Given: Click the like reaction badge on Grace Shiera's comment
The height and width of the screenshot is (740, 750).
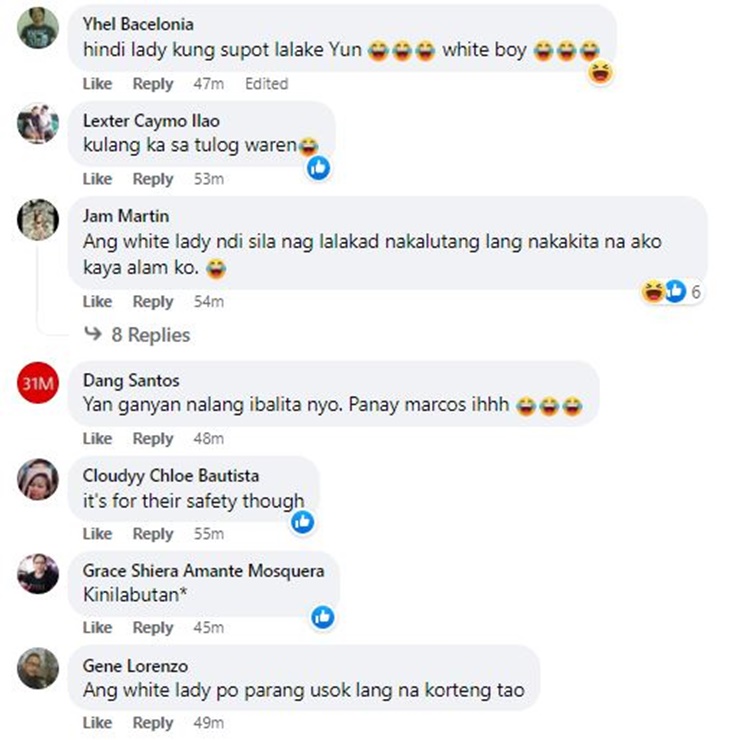Looking at the screenshot, I should point(323,617).
